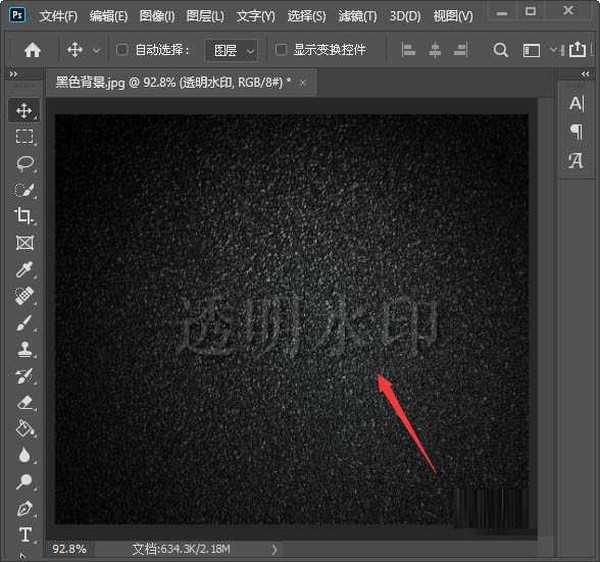Select the Rectangular Marquee tool
This screenshot has width=600, height=562.
[25, 137]
